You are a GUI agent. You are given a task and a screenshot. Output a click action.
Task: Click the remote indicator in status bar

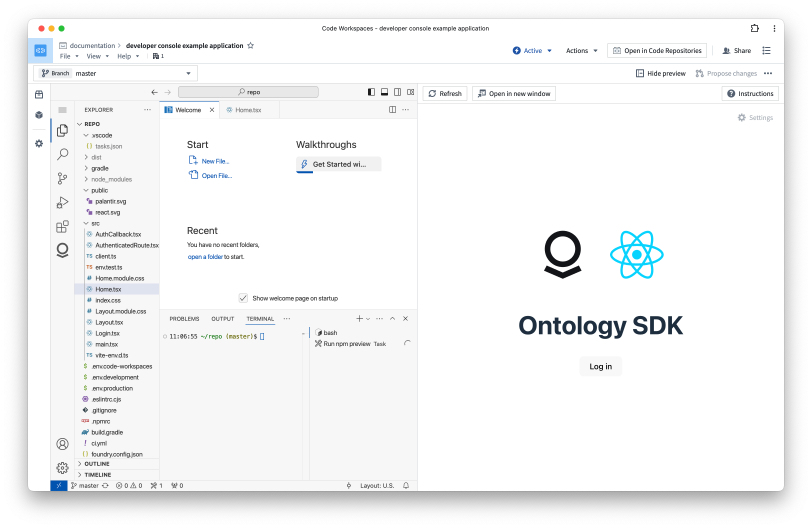(59, 486)
